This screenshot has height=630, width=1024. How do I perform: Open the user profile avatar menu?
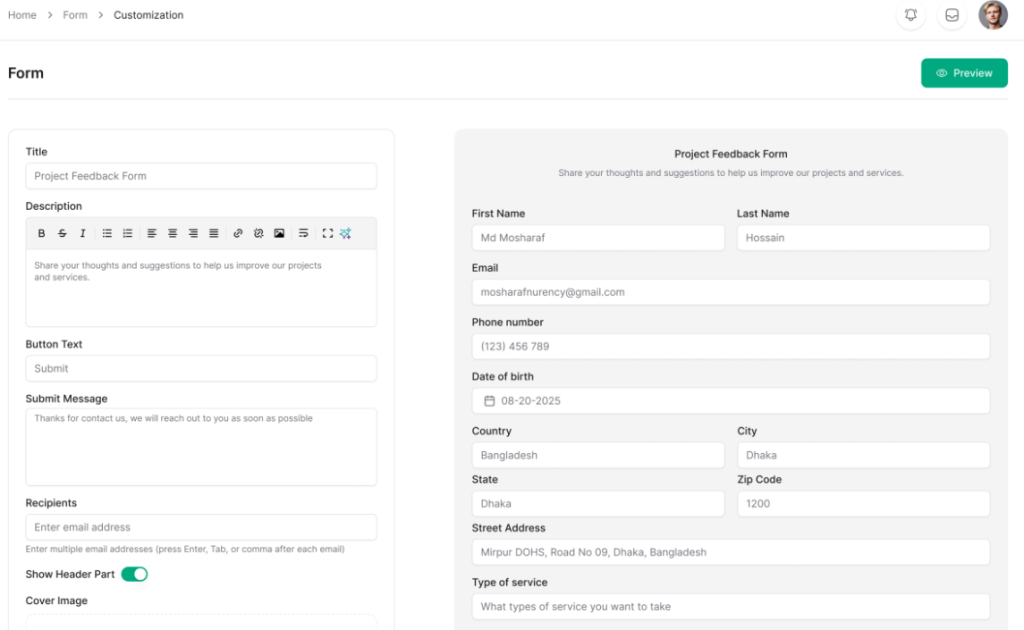[993, 15]
